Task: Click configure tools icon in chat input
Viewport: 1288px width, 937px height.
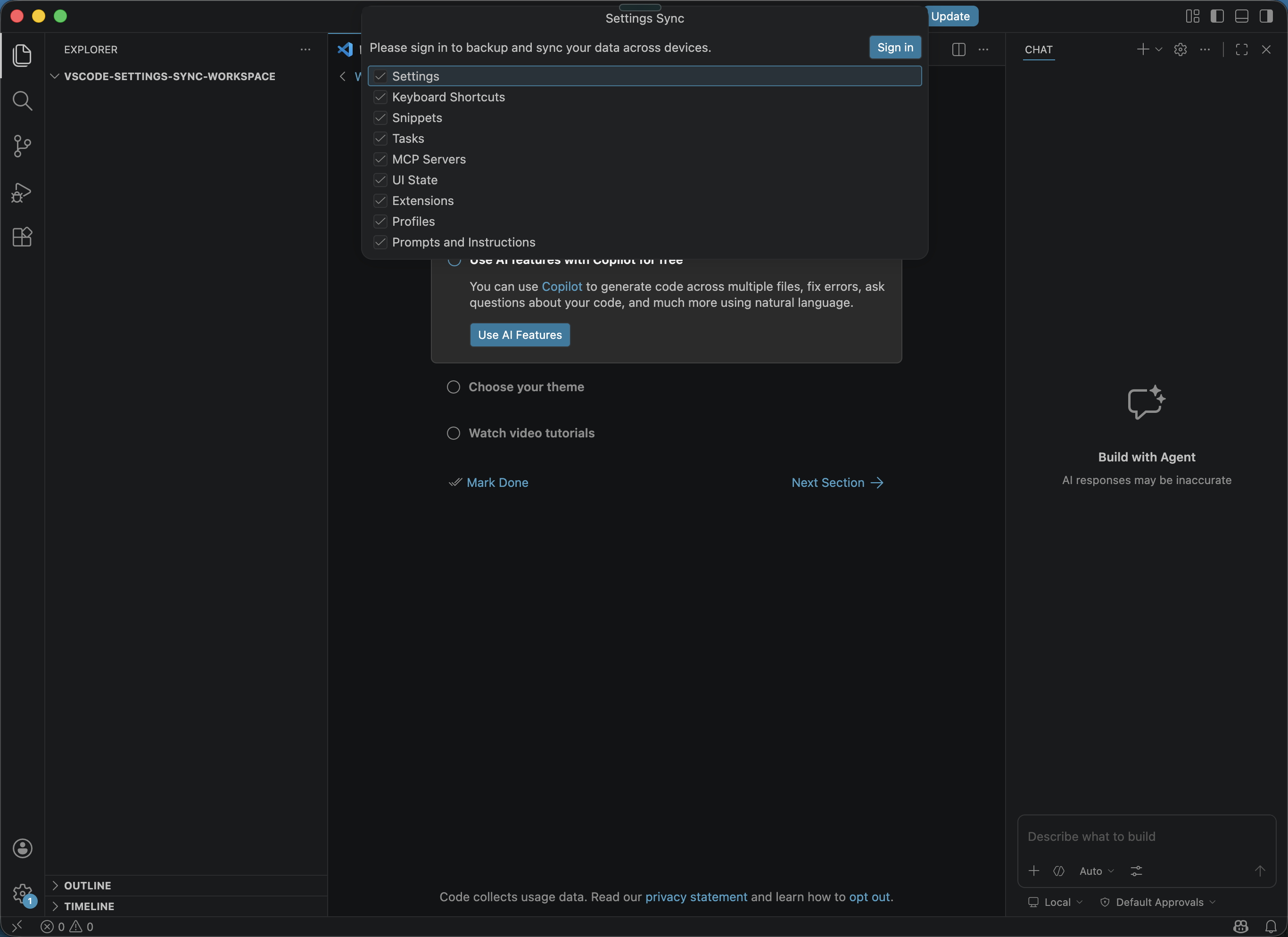Action: (x=1136, y=871)
